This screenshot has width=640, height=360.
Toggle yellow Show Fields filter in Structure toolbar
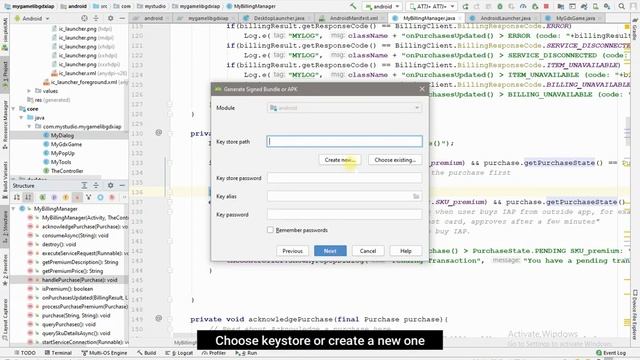65,197
